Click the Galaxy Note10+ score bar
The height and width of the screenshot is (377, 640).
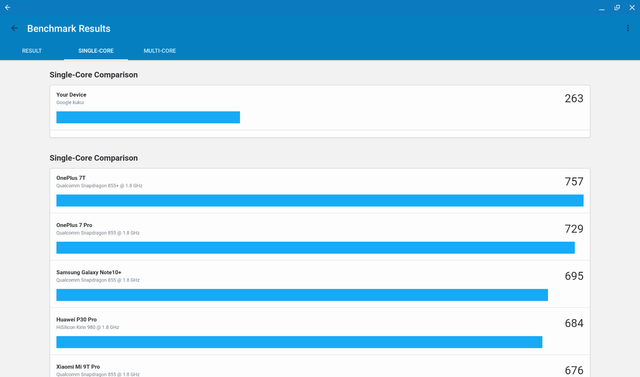tap(302, 295)
